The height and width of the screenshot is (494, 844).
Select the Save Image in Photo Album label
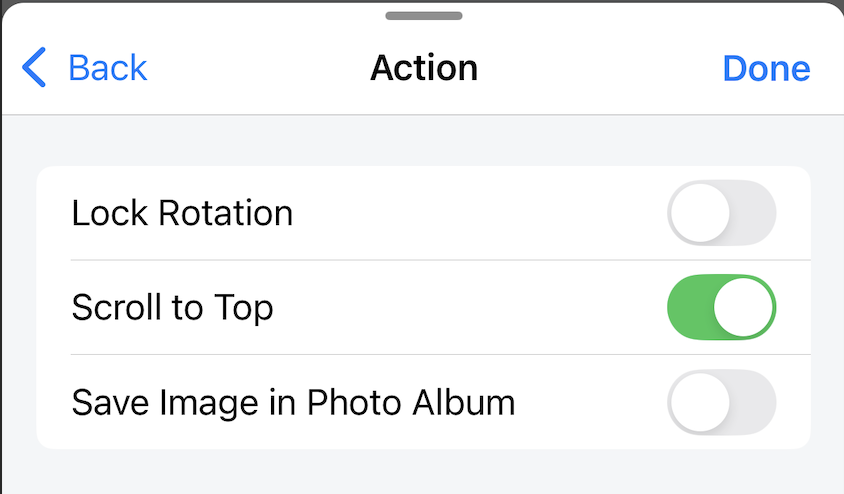point(293,402)
